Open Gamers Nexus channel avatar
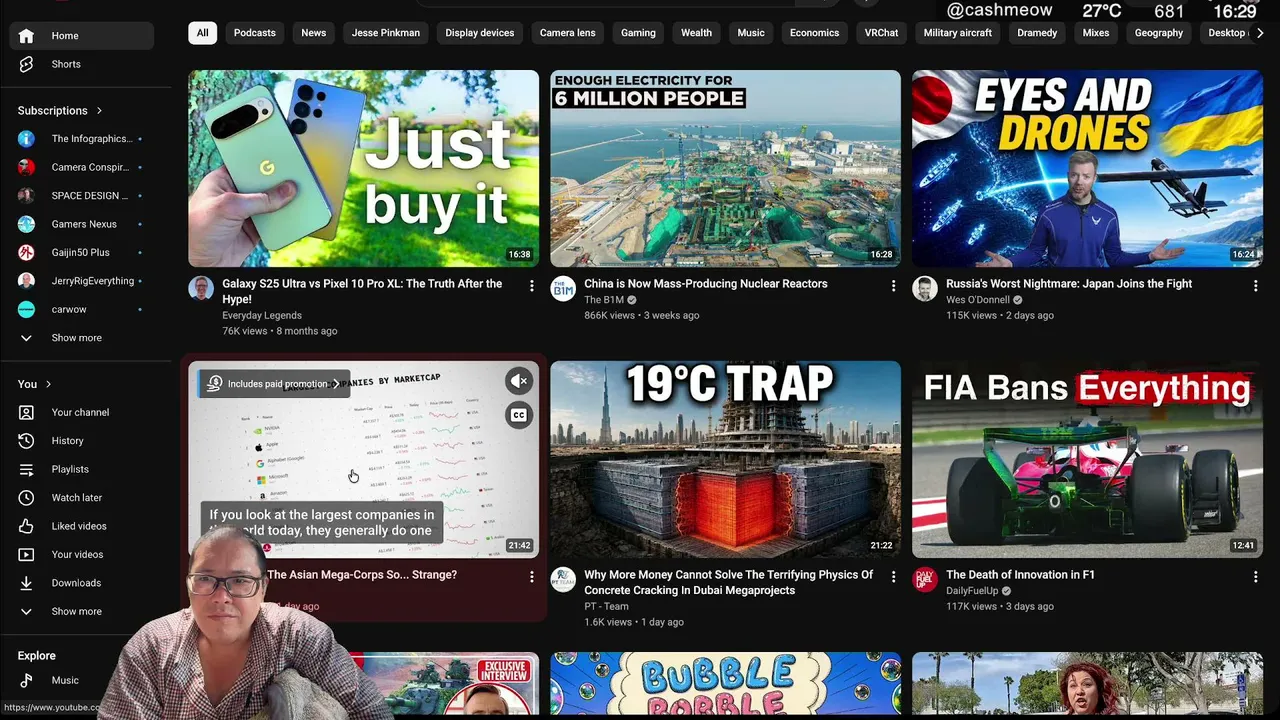This screenshot has height=720, width=1280. coord(27,224)
